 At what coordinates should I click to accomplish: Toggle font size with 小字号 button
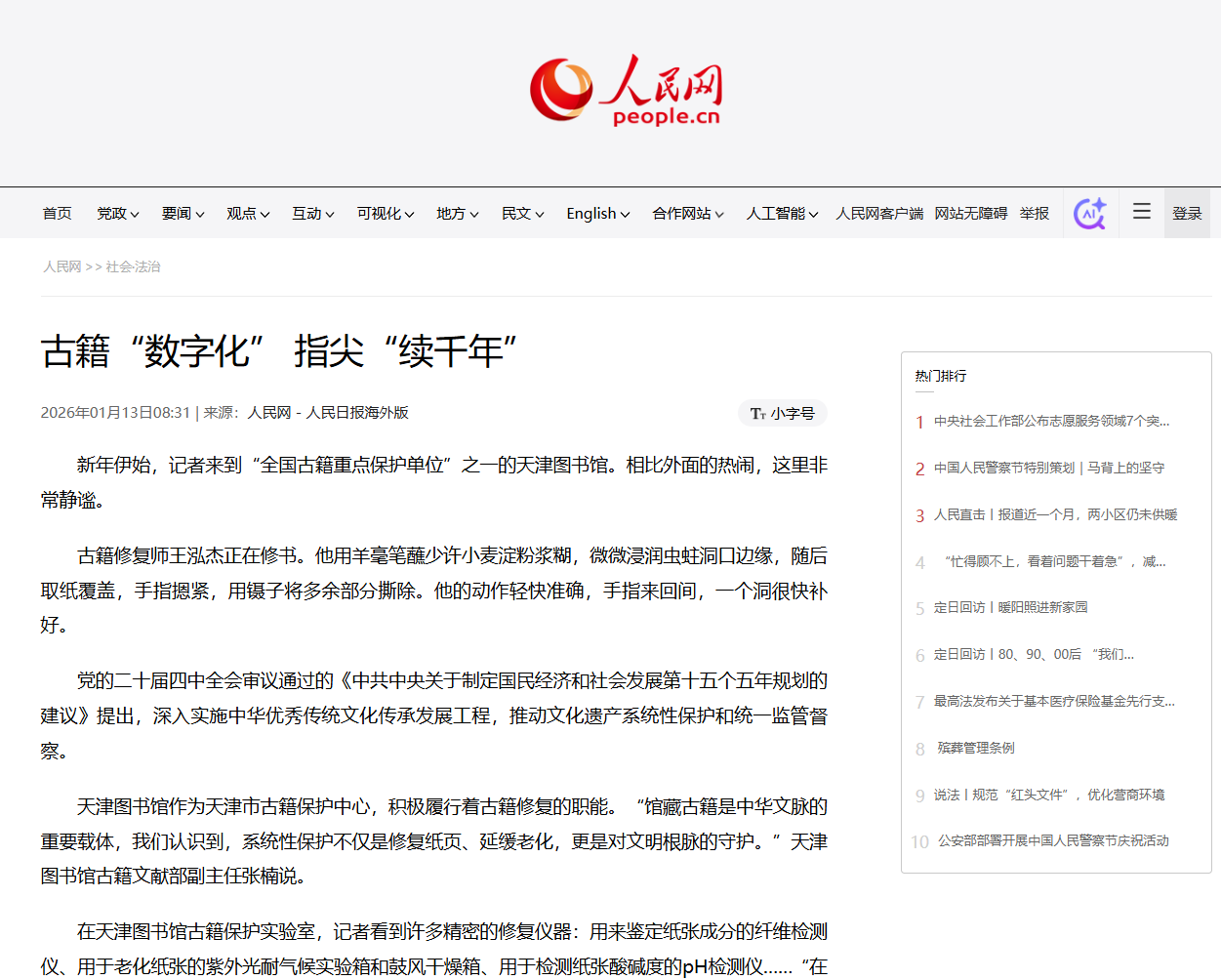tap(782, 413)
